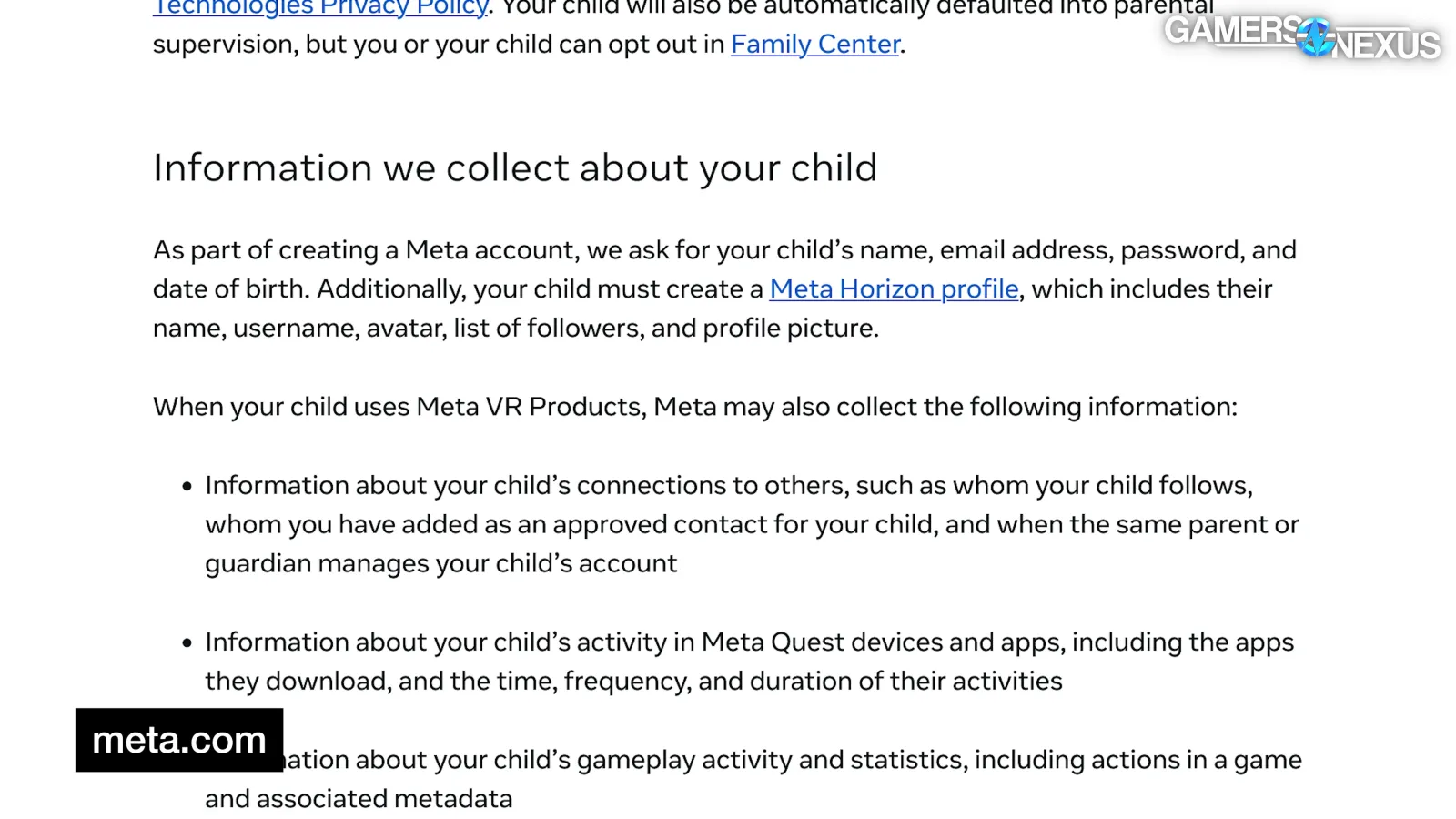Screen dimensions: 1456x819
Task: Click the 'As part of creating a Meta account' paragraph
Action: click(x=725, y=288)
